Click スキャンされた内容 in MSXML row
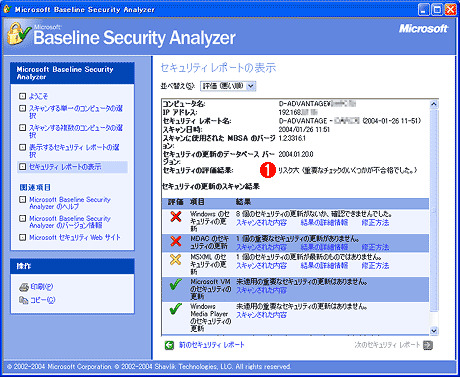Image resolution: width=460 pixels, height=377 pixels. point(261,266)
